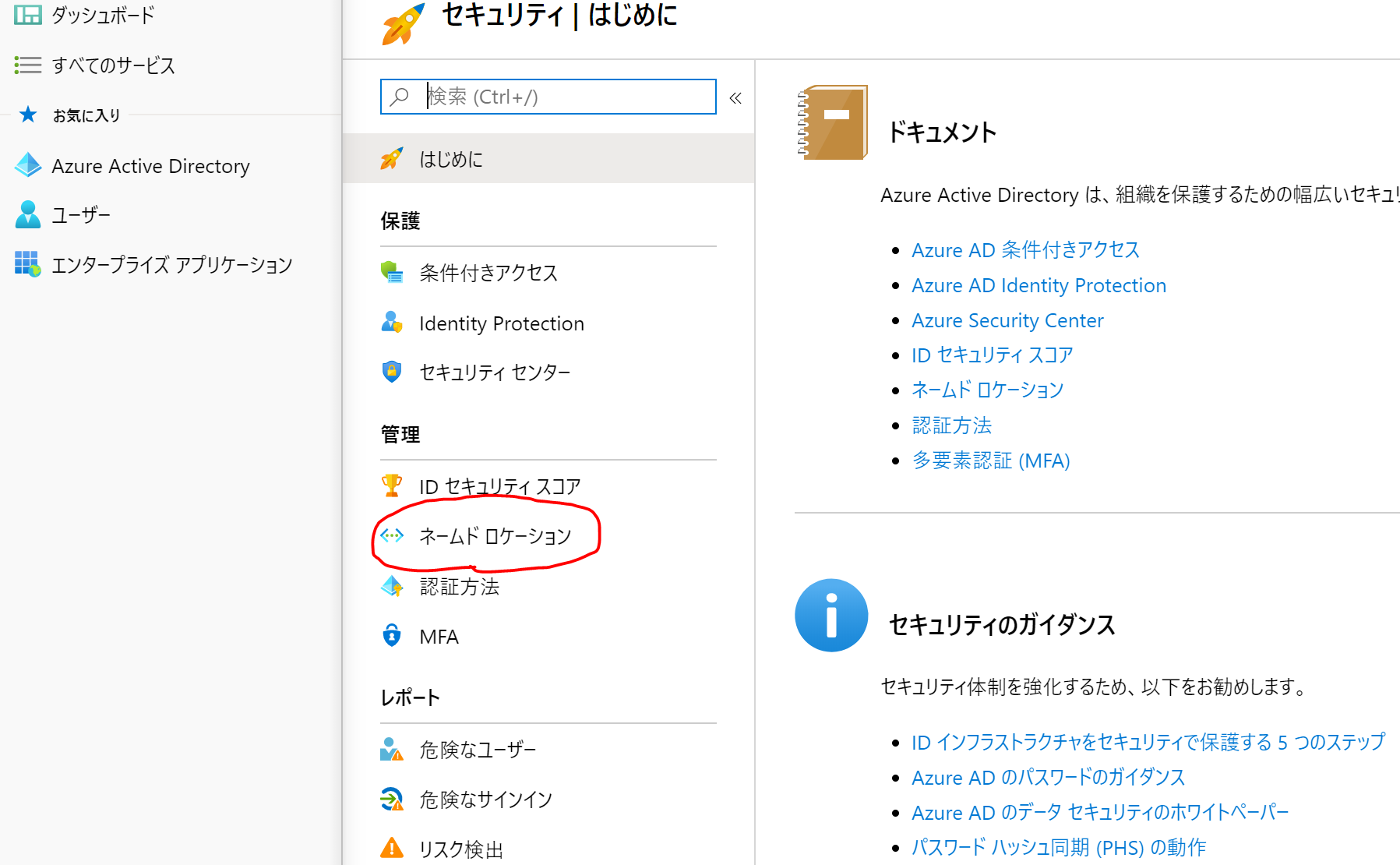Collapse the menu with double chevron

735,98
